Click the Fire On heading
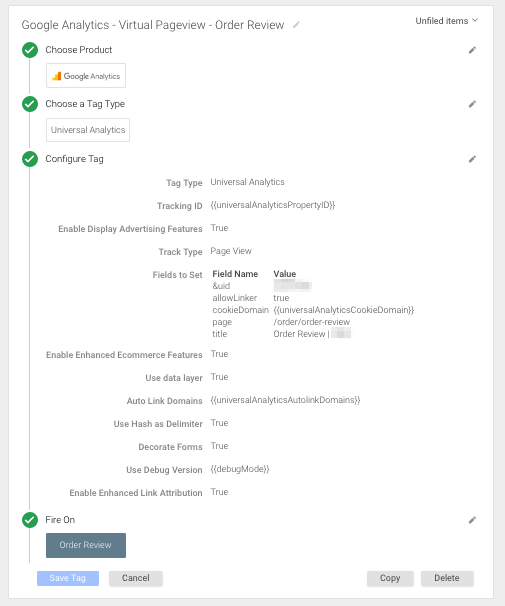The height and width of the screenshot is (606, 505). point(60,520)
